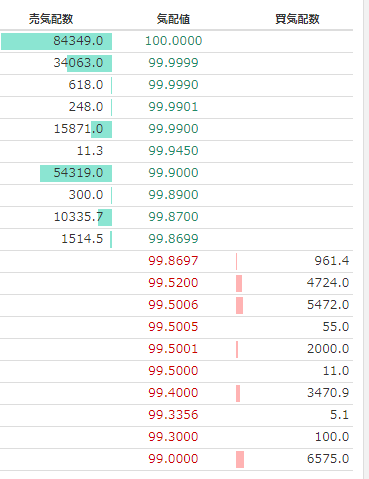Select ask price 99.8900

pyautogui.click(x=174, y=195)
